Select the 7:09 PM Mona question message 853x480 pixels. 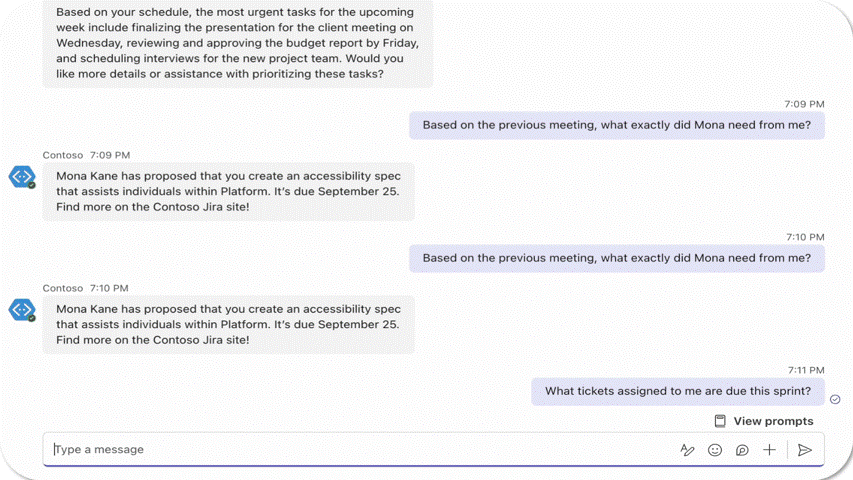(616, 125)
